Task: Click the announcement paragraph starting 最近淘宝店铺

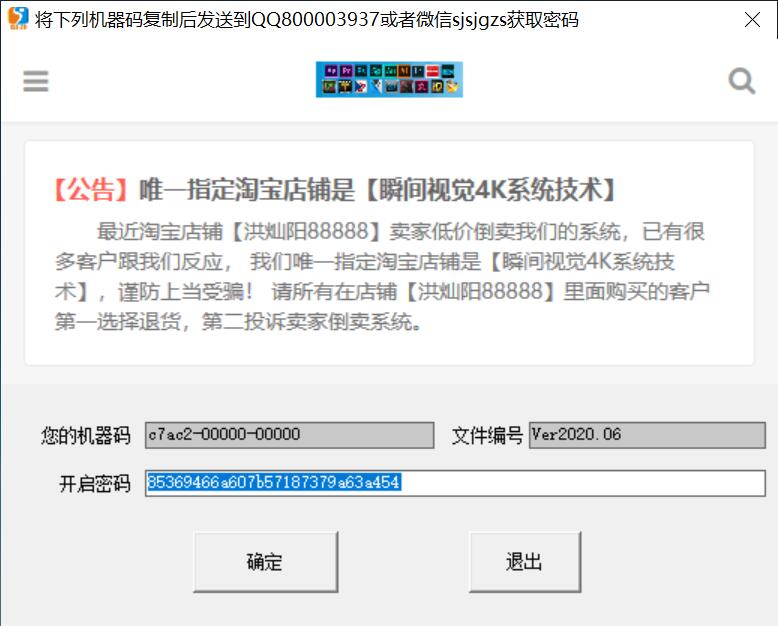Action: click(382, 277)
